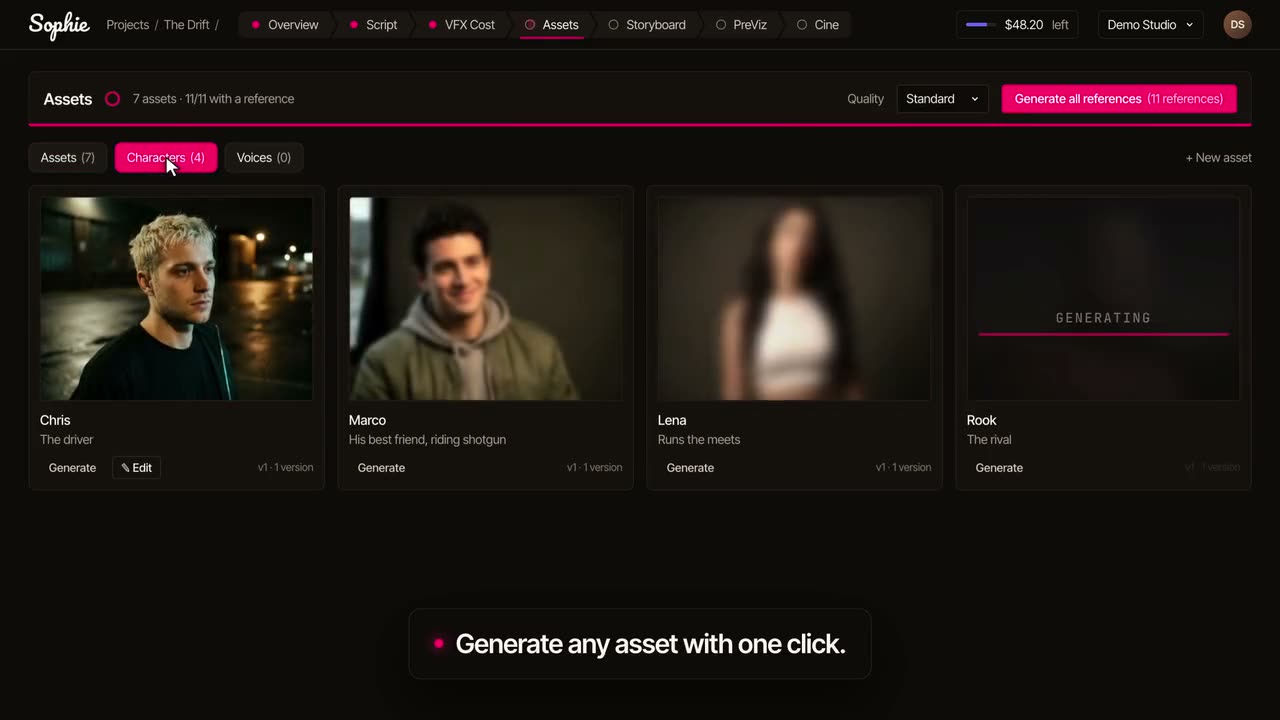Open Lena character thumbnail
Image resolution: width=1280 pixels, height=720 pixels.
(x=794, y=298)
